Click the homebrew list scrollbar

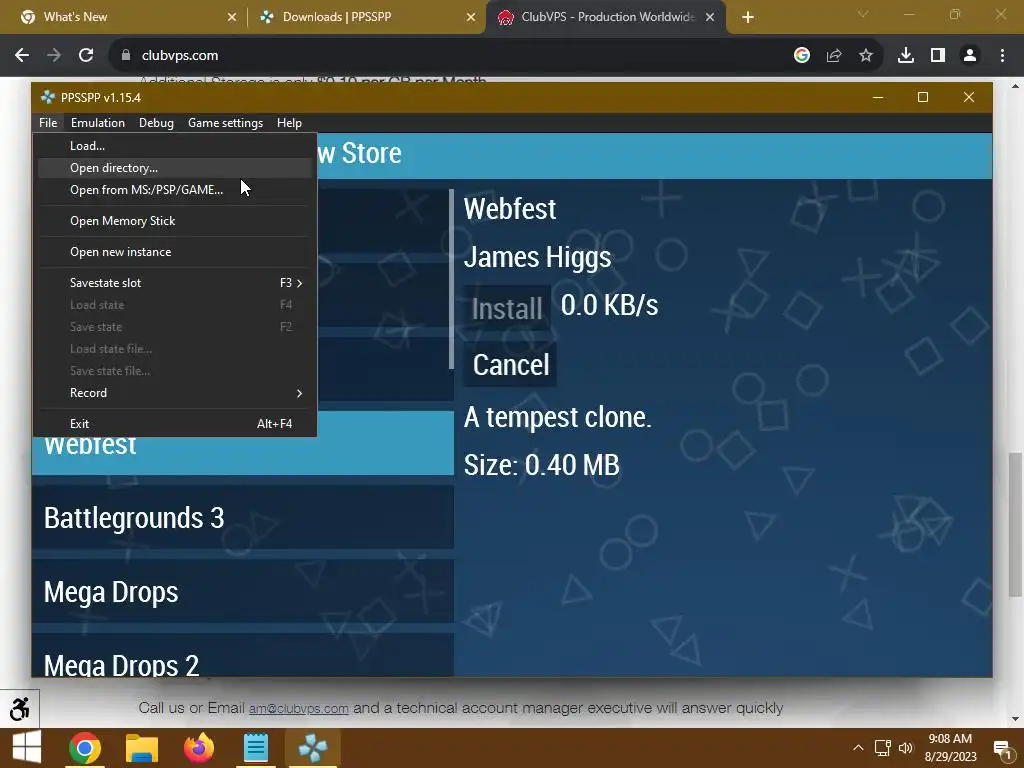[x=451, y=280]
